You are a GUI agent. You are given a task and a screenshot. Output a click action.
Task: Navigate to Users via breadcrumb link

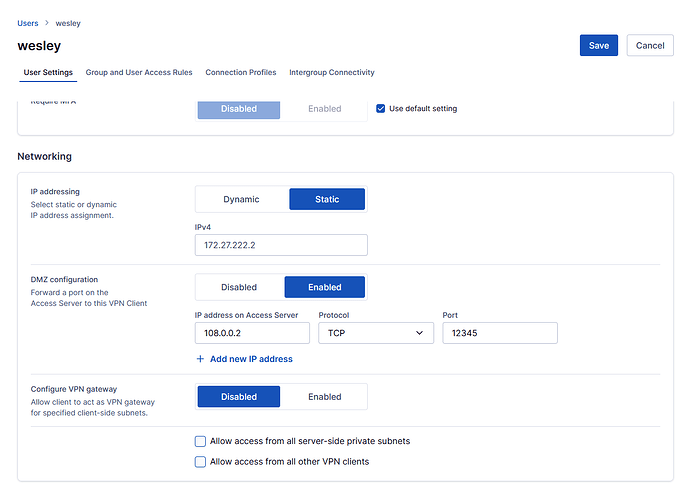(28, 23)
